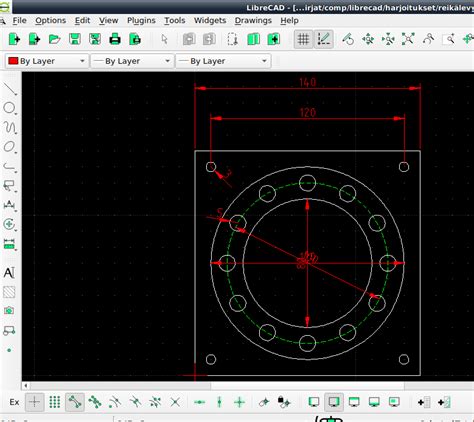
Task: Toggle the Ex exclusive snap mode
Action: pyautogui.click(x=14, y=402)
